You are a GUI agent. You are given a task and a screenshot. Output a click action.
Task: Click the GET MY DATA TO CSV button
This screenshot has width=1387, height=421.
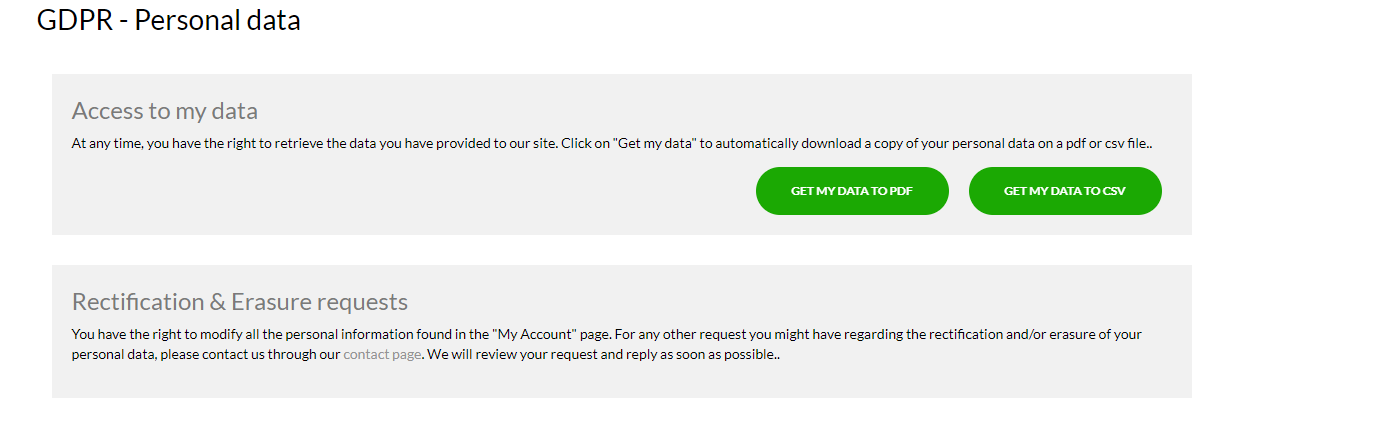point(1065,191)
